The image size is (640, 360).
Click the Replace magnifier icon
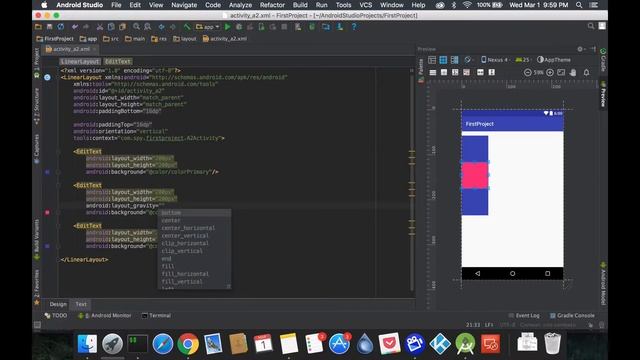coord(148,27)
